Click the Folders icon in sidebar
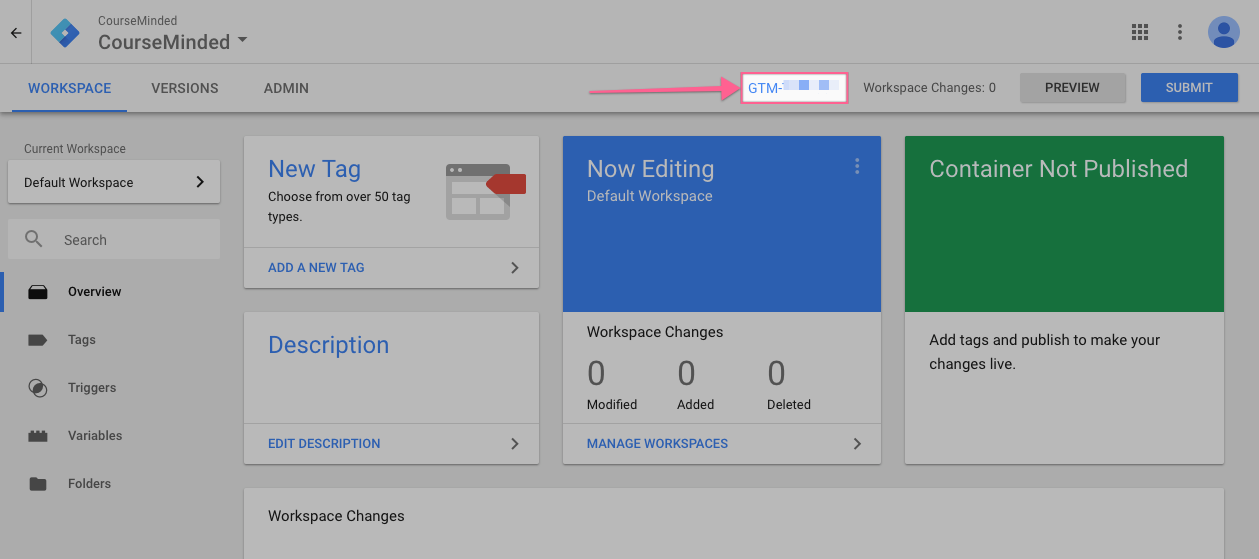 click(x=38, y=484)
